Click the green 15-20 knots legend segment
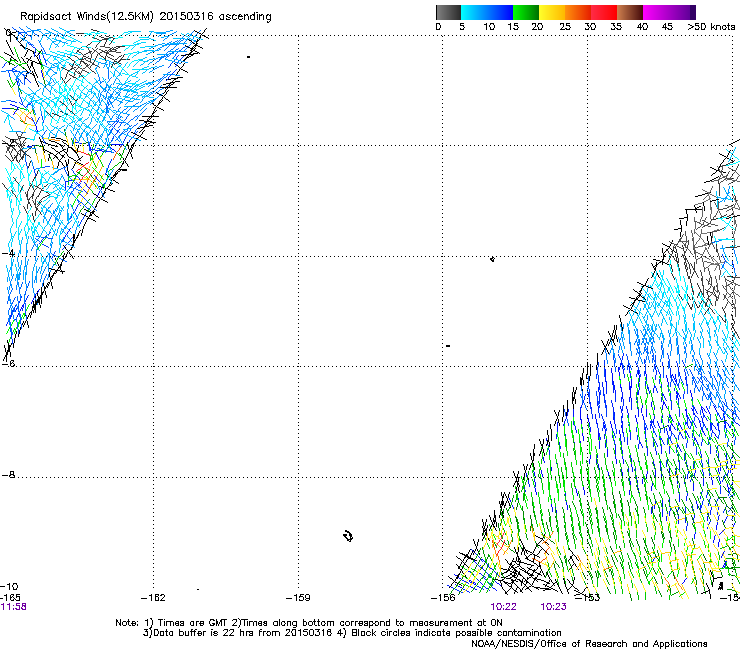The height and width of the screenshot is (650, 740). point(526,12)
